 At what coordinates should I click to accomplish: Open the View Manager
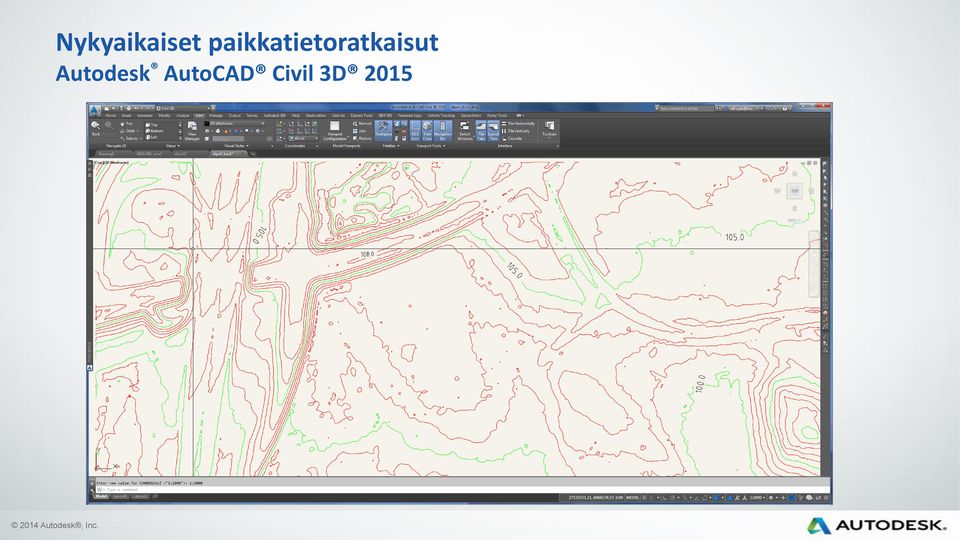tap(193, 131)
